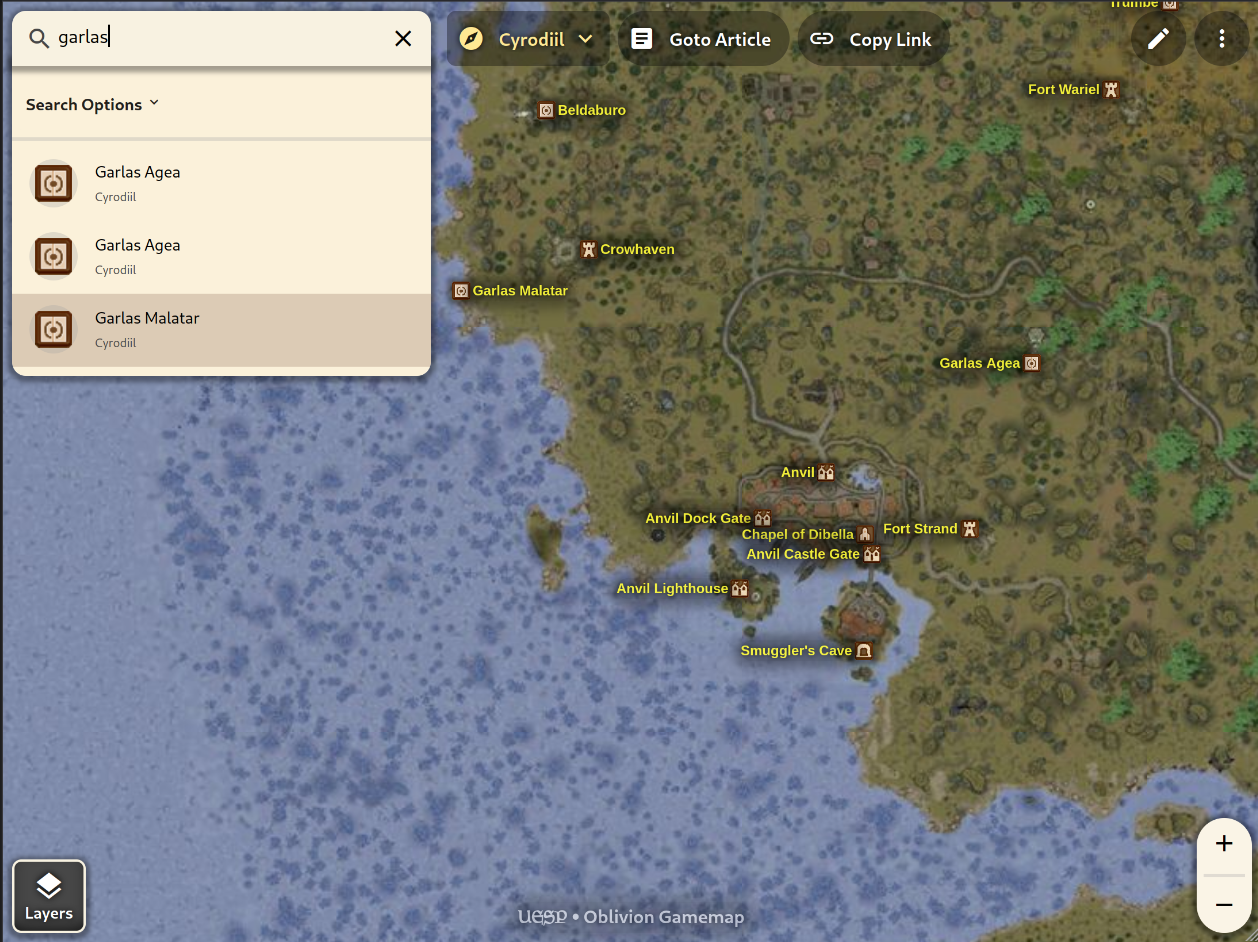Screen dimensions: 1258x942
Task: Expand Search Options
Action: pyautogui.click(x=92, y=104)
